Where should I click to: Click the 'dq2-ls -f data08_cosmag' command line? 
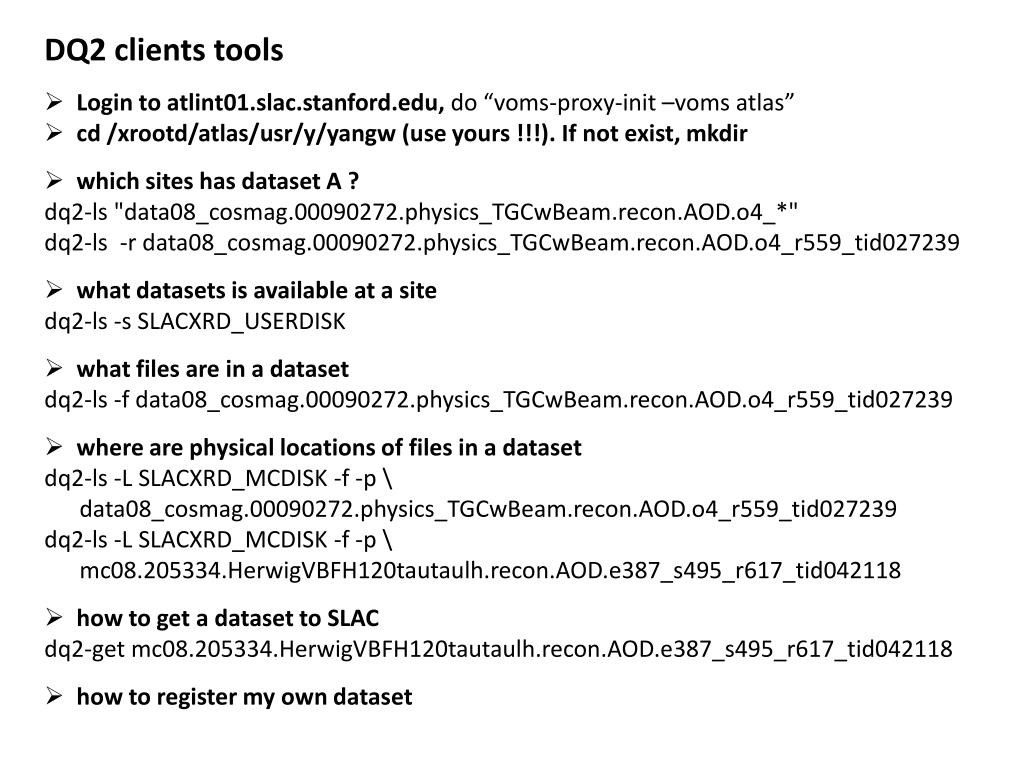[x=498, y=400]
